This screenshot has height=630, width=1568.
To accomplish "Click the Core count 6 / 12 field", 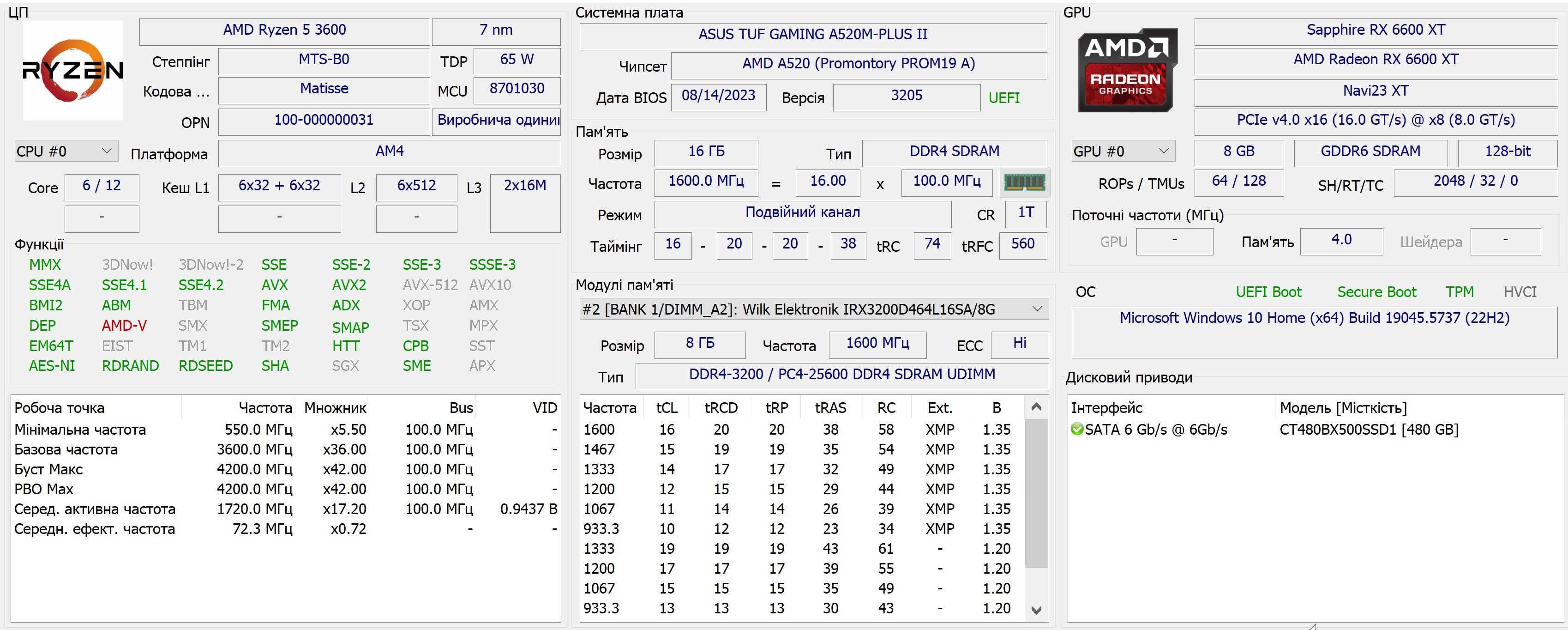I will 102,187.
